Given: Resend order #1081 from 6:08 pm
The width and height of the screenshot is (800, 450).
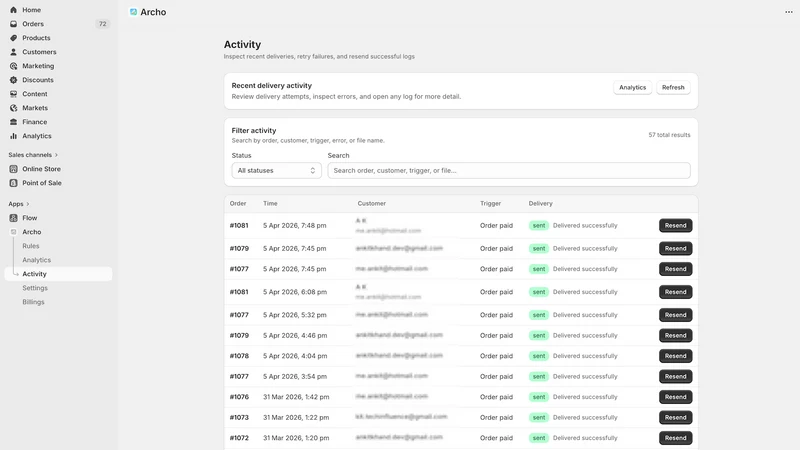Looking at the screenshot, I should 676,292.
